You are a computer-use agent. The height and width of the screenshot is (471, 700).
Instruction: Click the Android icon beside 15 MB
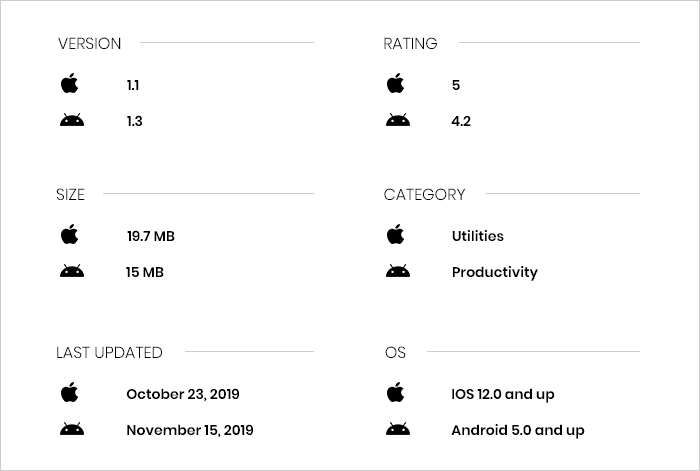coord(72,271)
